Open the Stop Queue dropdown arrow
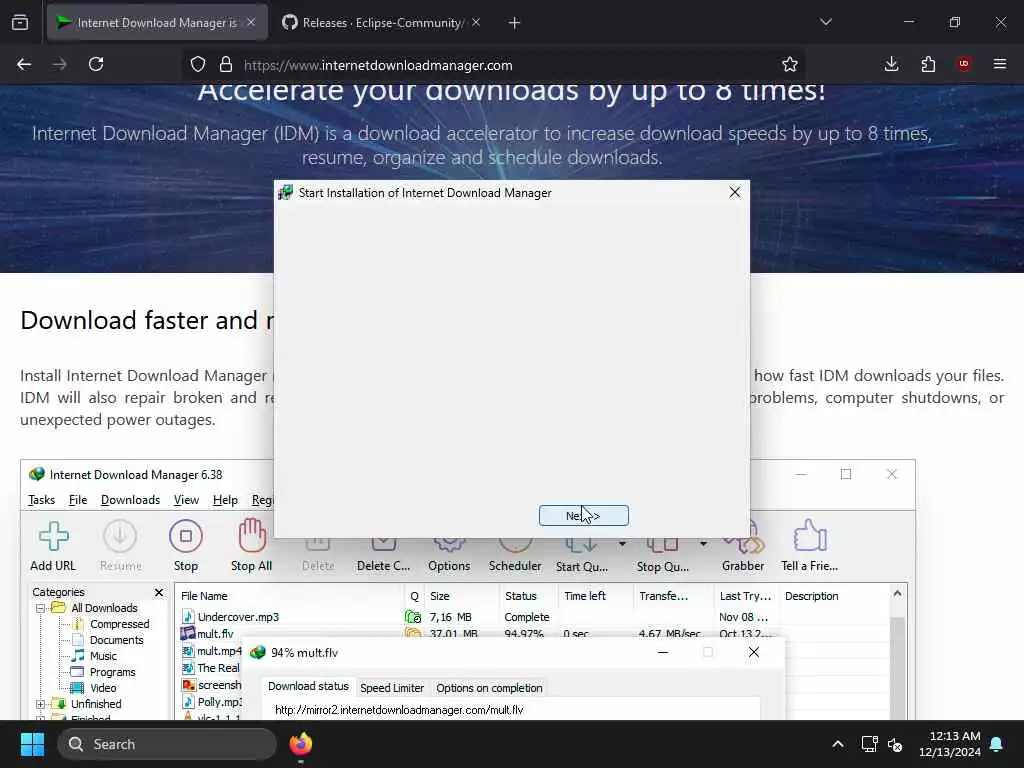Screen dimensions: 1024x768 point(703,543)
